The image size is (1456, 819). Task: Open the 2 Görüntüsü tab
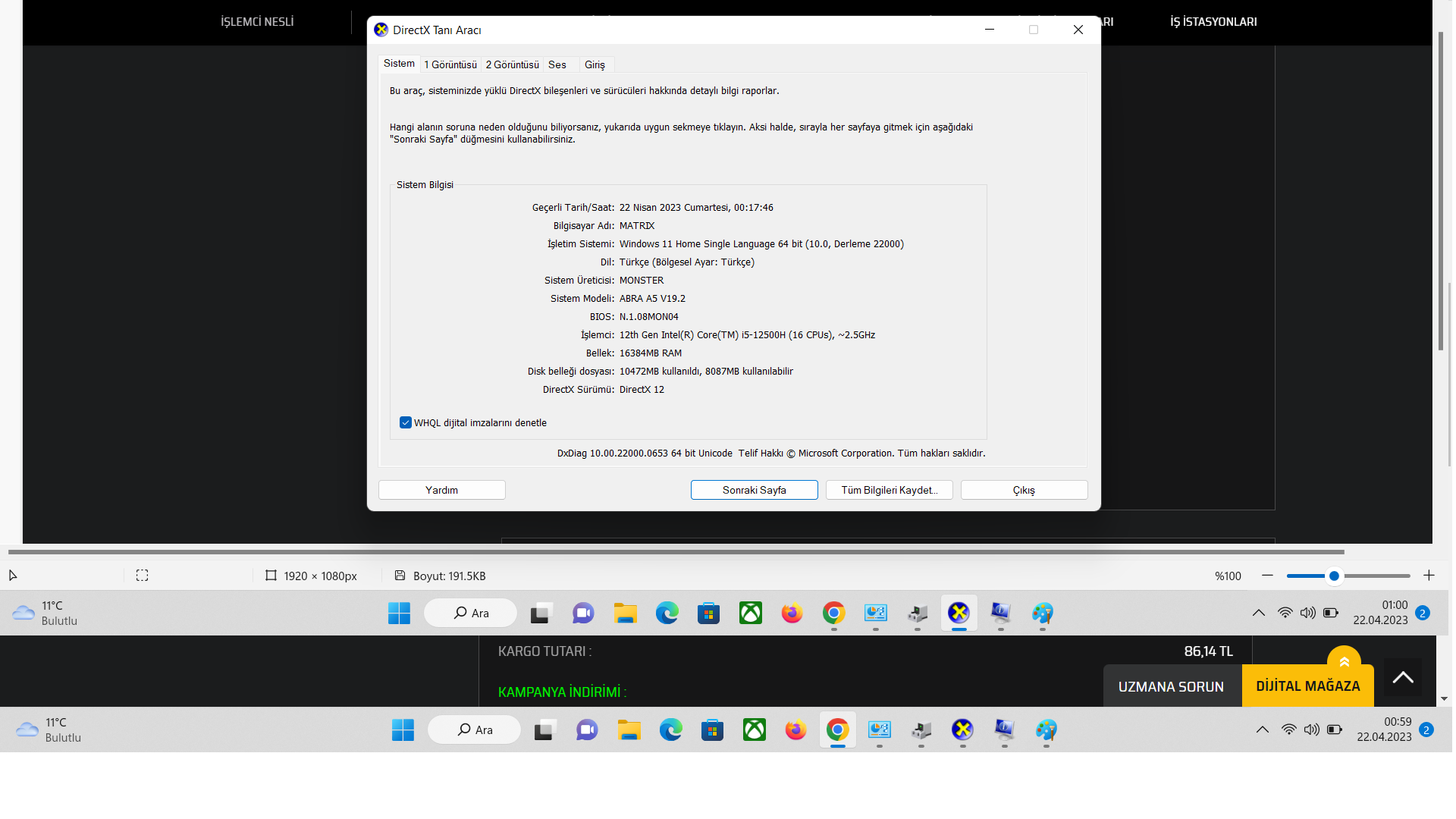(x=513, y=65)
